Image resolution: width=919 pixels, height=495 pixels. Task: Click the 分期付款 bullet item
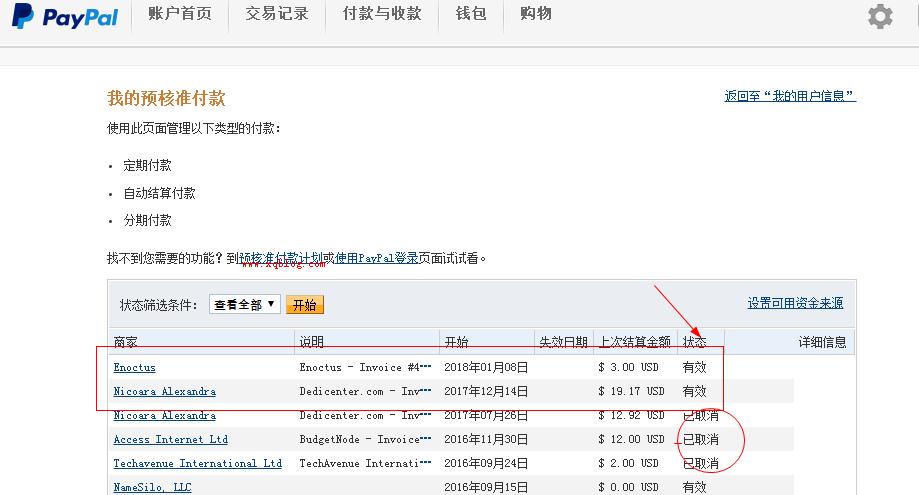pyautogui.click(x=147, y=220)
